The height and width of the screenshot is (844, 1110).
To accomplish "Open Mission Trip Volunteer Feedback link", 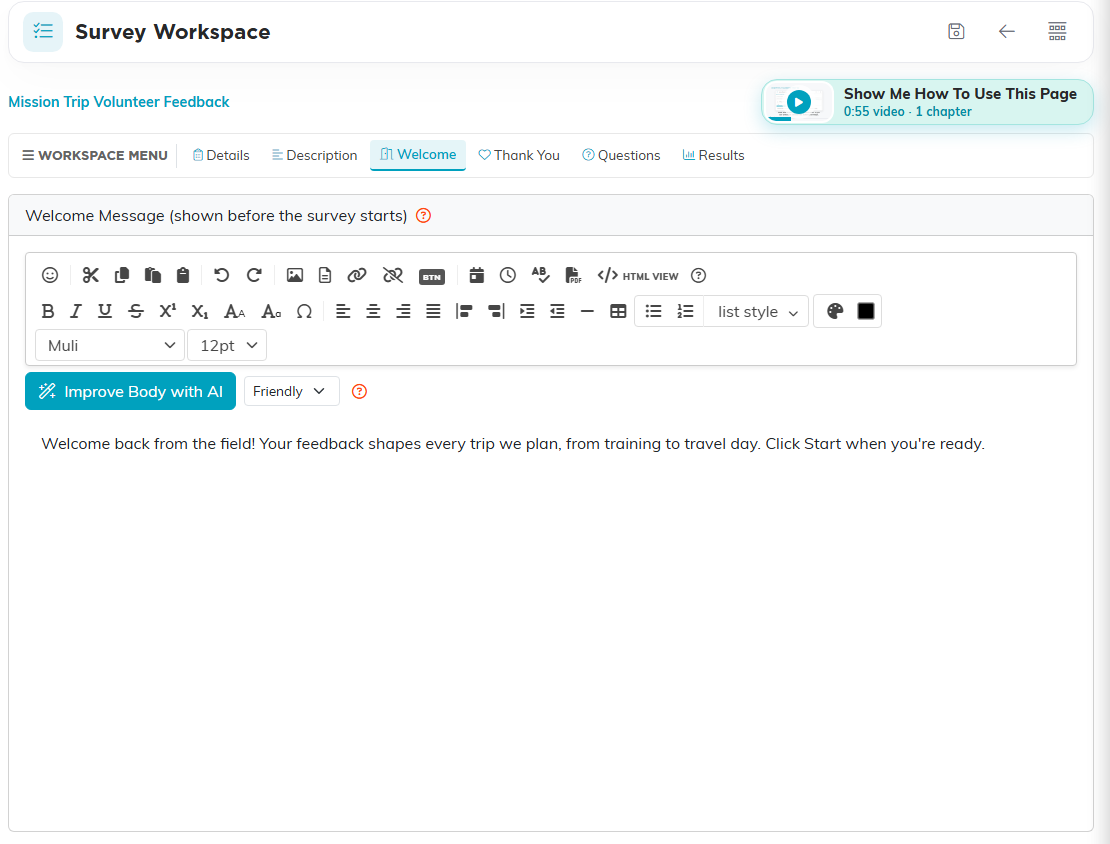I will pyautogui.click(x=119, y=102).
